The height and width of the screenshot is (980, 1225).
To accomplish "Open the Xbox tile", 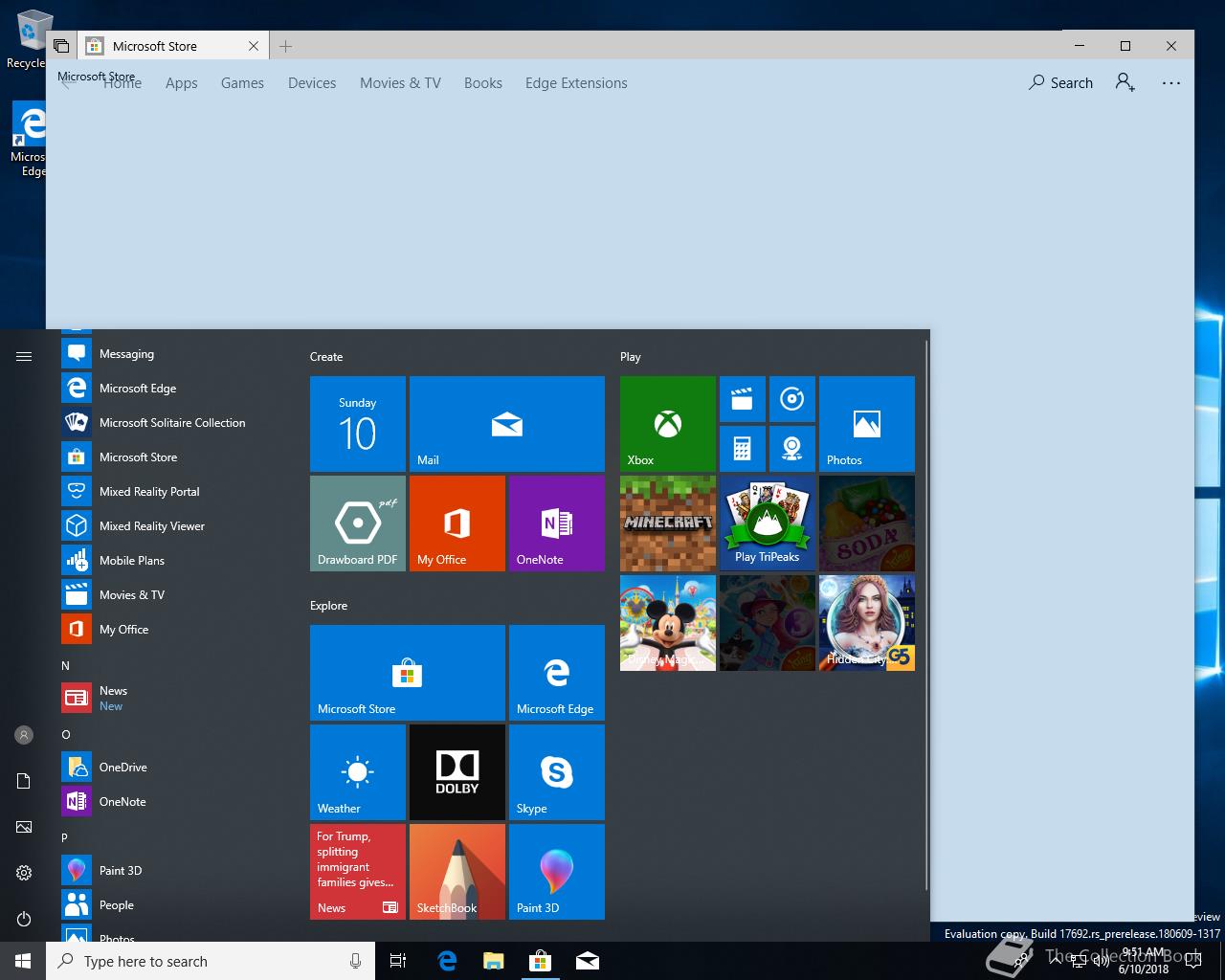I will [668, 423].
